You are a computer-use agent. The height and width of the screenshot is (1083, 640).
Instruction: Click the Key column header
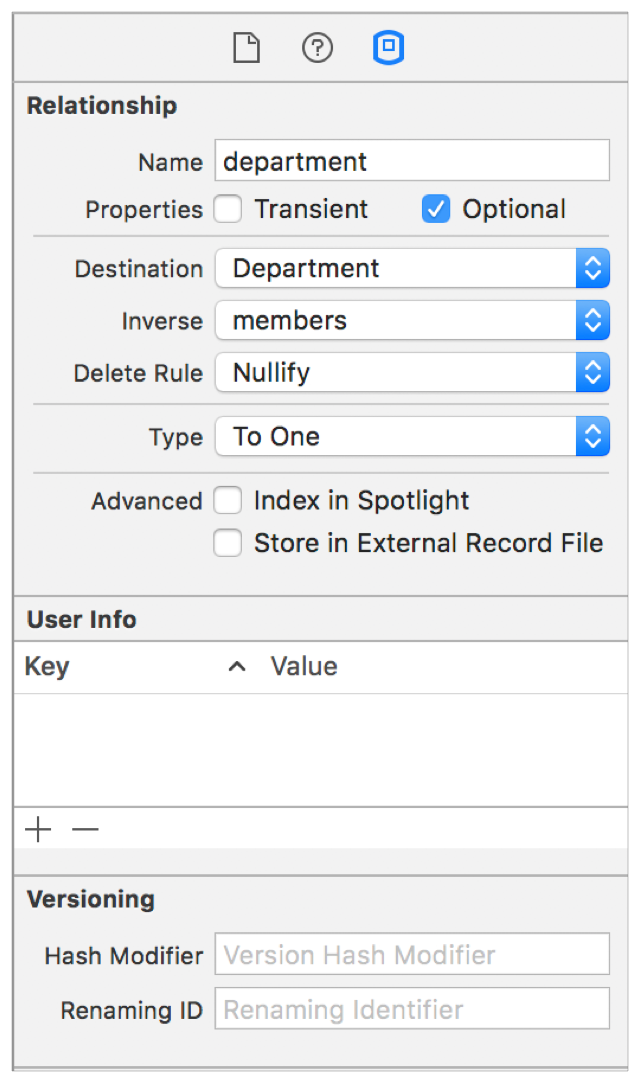(x=47, y=667)
